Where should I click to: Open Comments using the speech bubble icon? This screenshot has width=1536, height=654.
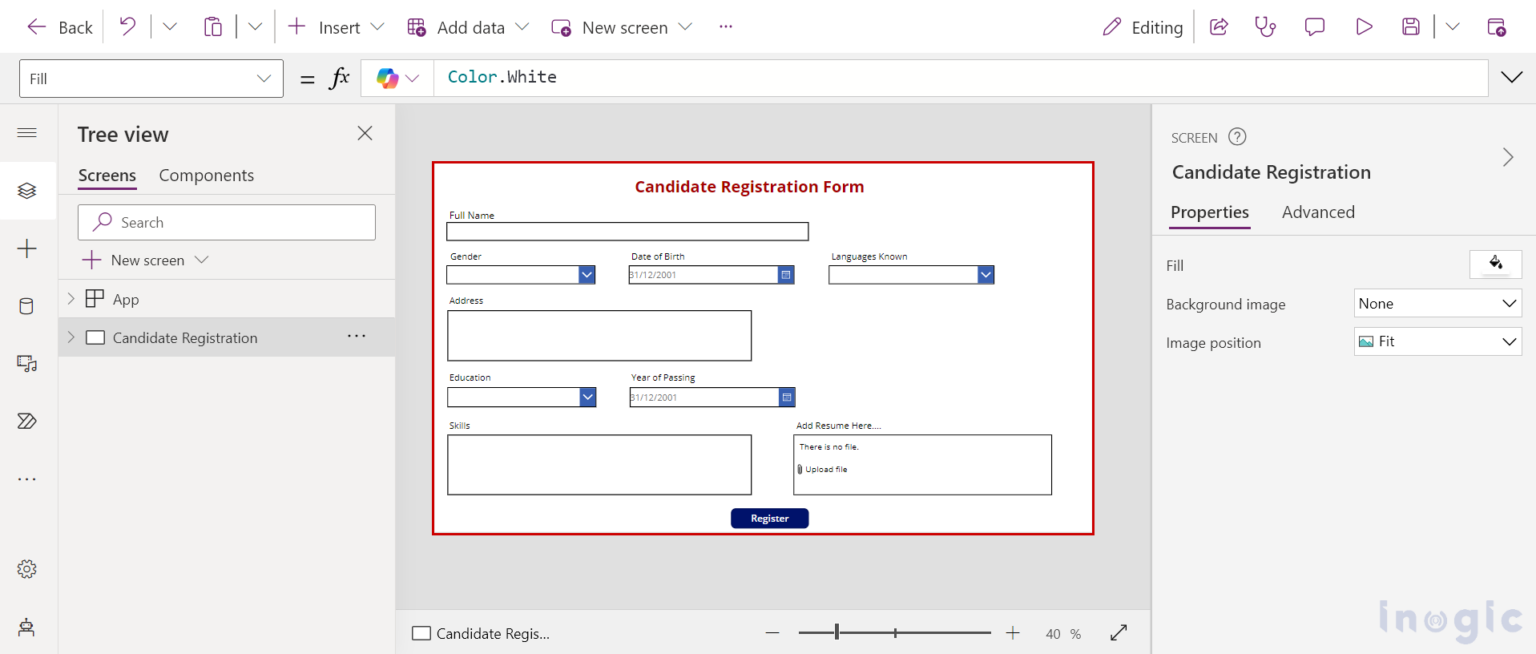pos(1314,27)
